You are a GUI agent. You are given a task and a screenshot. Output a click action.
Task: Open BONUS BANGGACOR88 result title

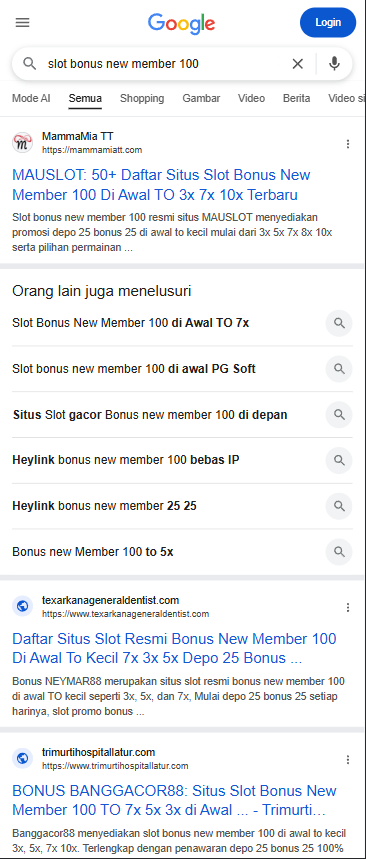[x=174, y=800]
